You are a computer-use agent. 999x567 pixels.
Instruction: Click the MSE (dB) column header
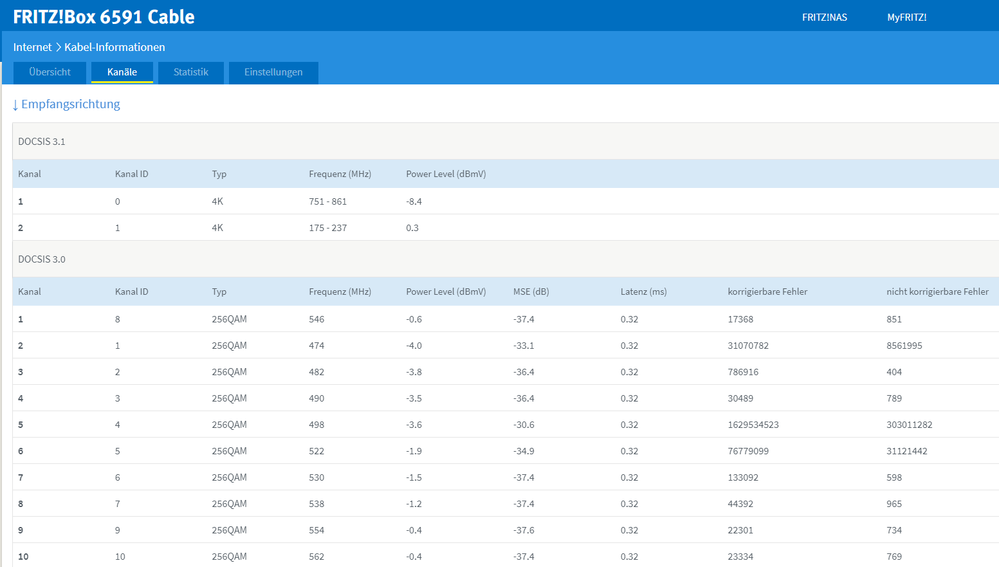coord(531,292)
